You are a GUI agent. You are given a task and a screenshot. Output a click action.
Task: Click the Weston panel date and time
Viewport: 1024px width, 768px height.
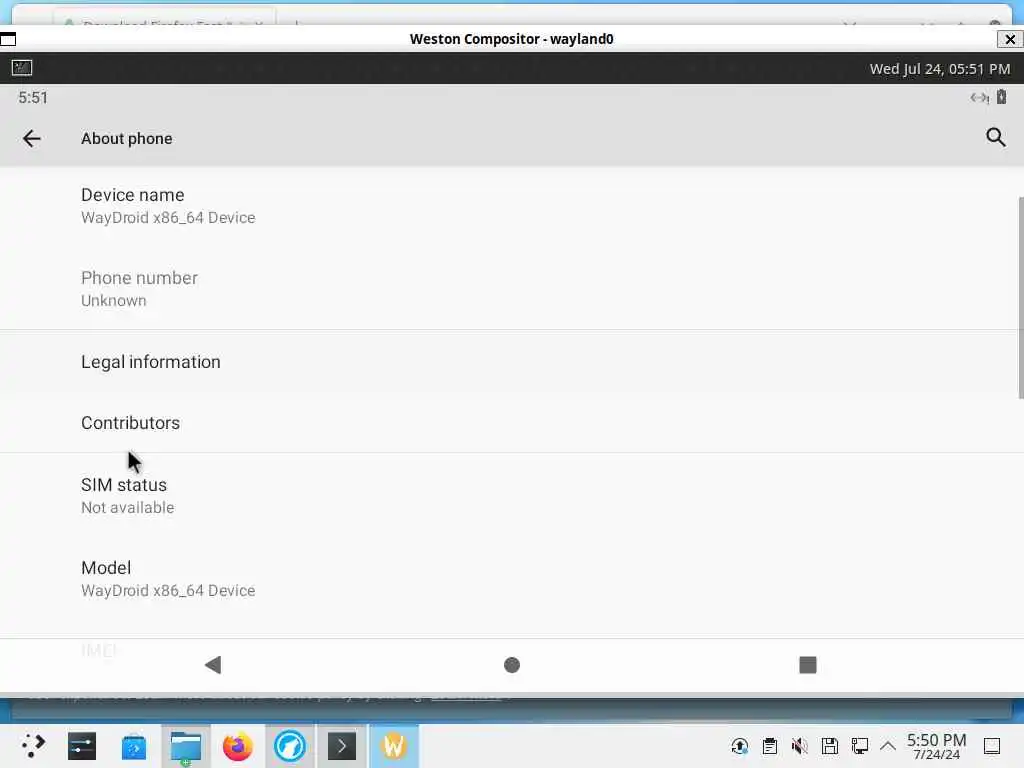(940, 69)
